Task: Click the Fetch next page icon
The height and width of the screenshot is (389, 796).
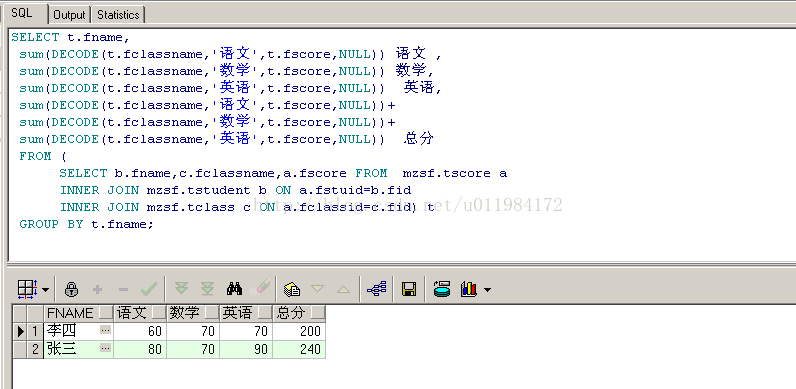Action: tap(181, 289)
